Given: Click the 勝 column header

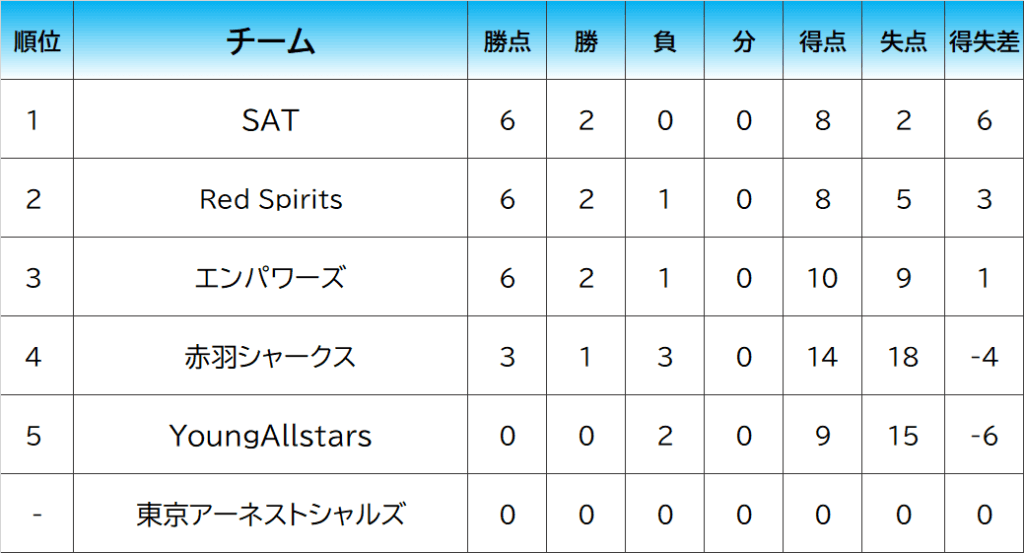Looking at the screenshot, I should 586,42.
